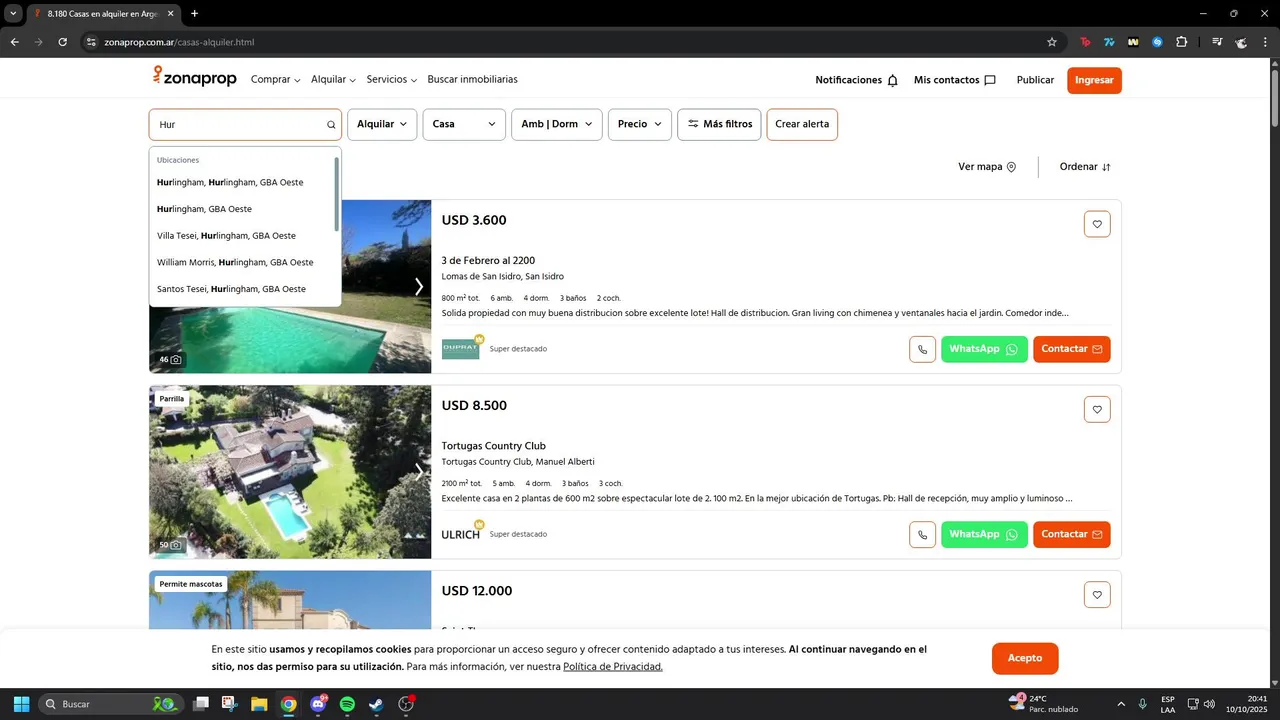Open the Comprar dropdown menu

click(276, 80)
